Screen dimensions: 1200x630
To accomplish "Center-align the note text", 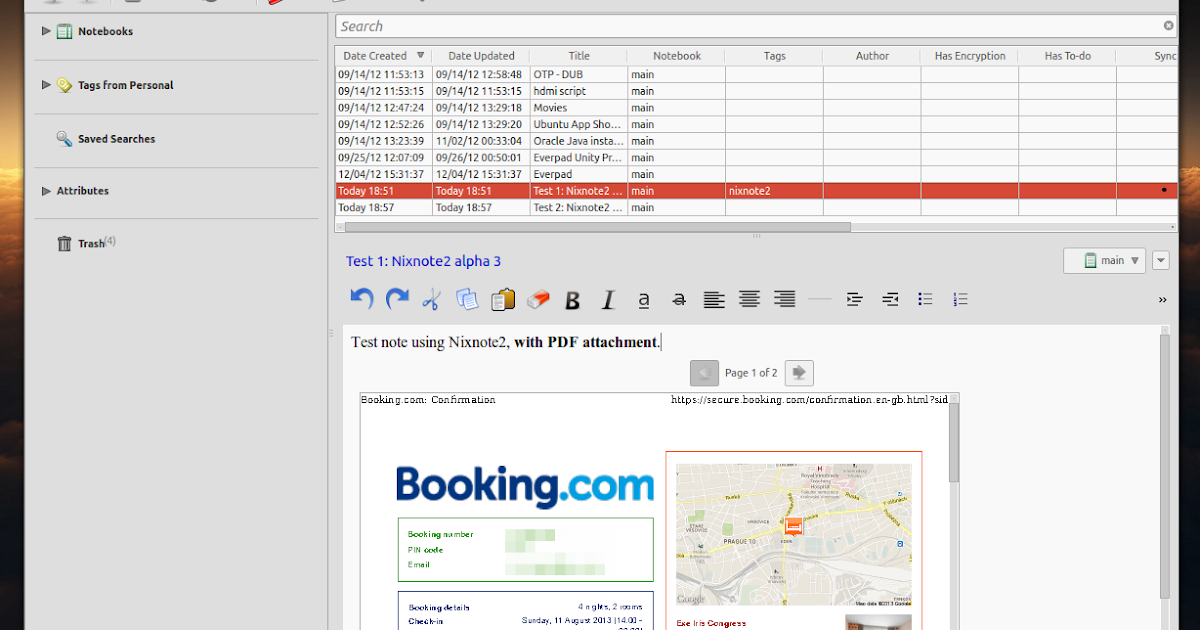I will tap(749, 299).
